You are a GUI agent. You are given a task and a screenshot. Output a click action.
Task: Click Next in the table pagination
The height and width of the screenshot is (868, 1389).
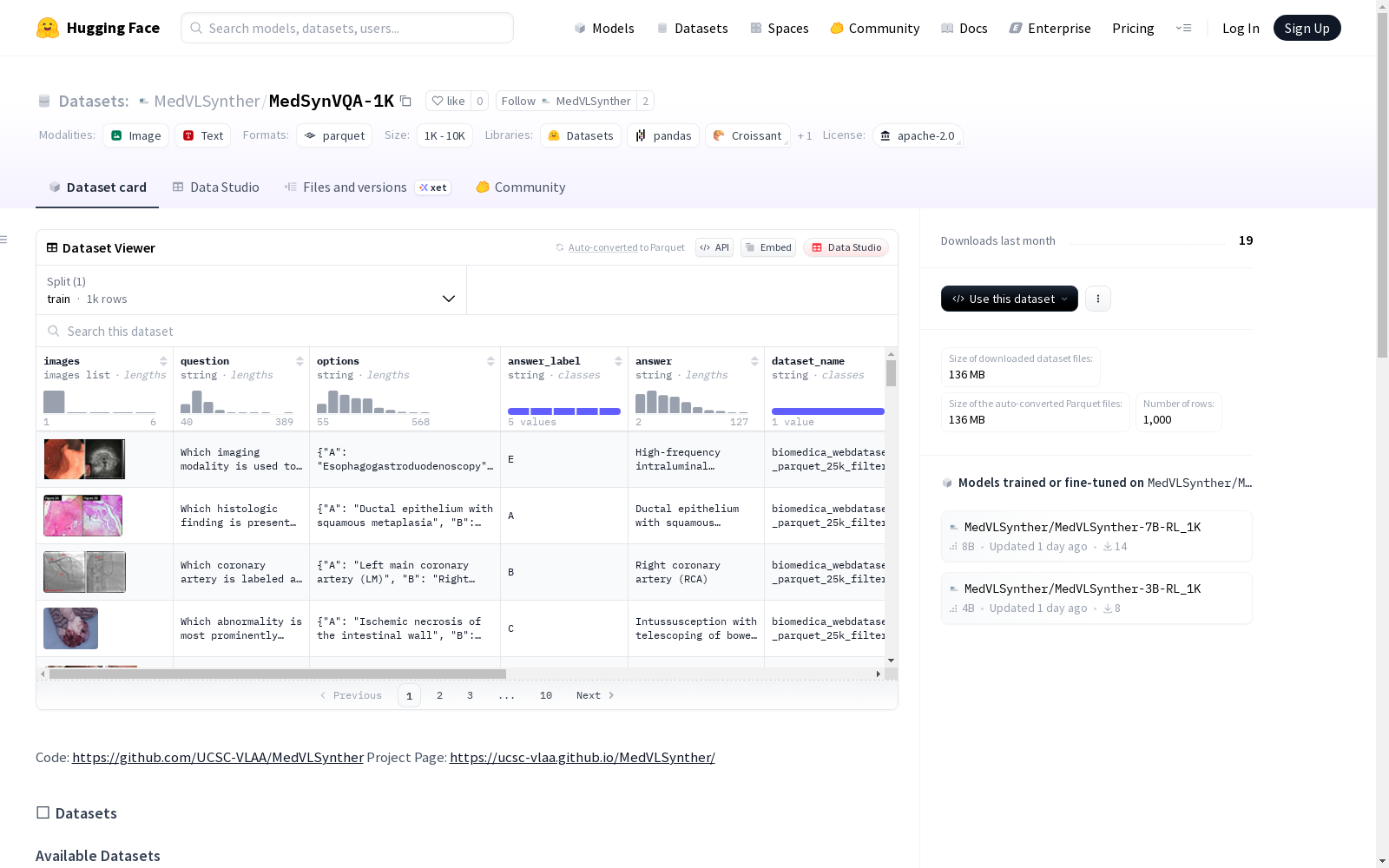pos(596,695)
